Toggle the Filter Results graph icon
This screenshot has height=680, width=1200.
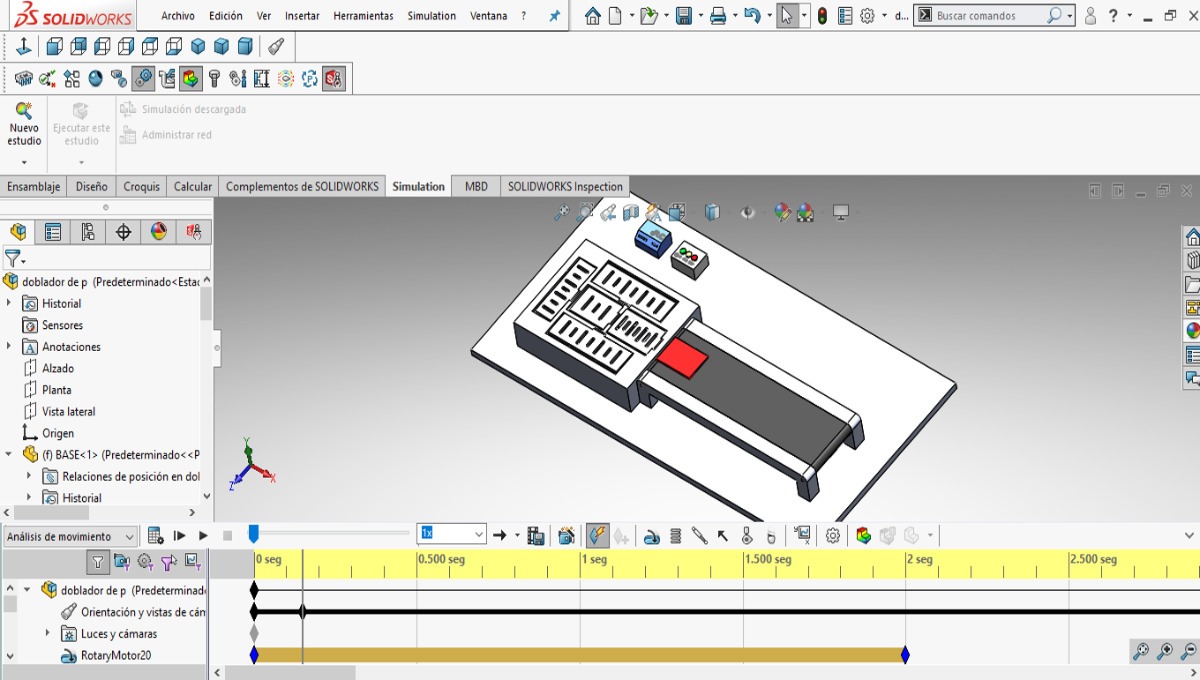[x=192, y=562]
